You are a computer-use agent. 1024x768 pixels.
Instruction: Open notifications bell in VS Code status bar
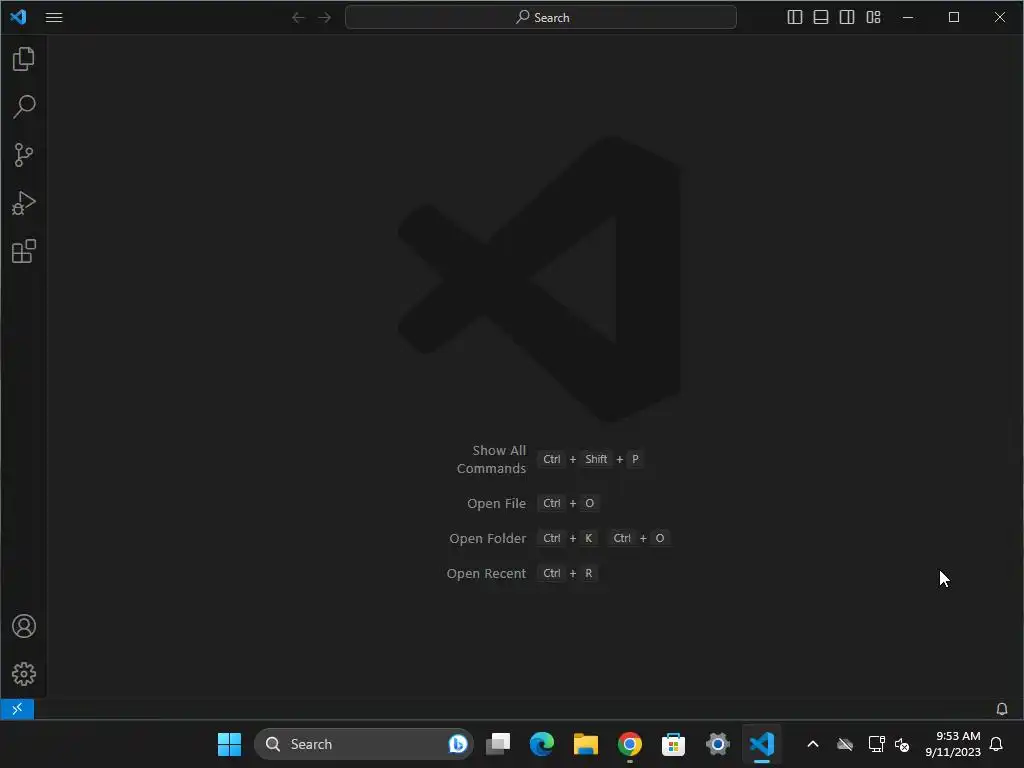1001,709
